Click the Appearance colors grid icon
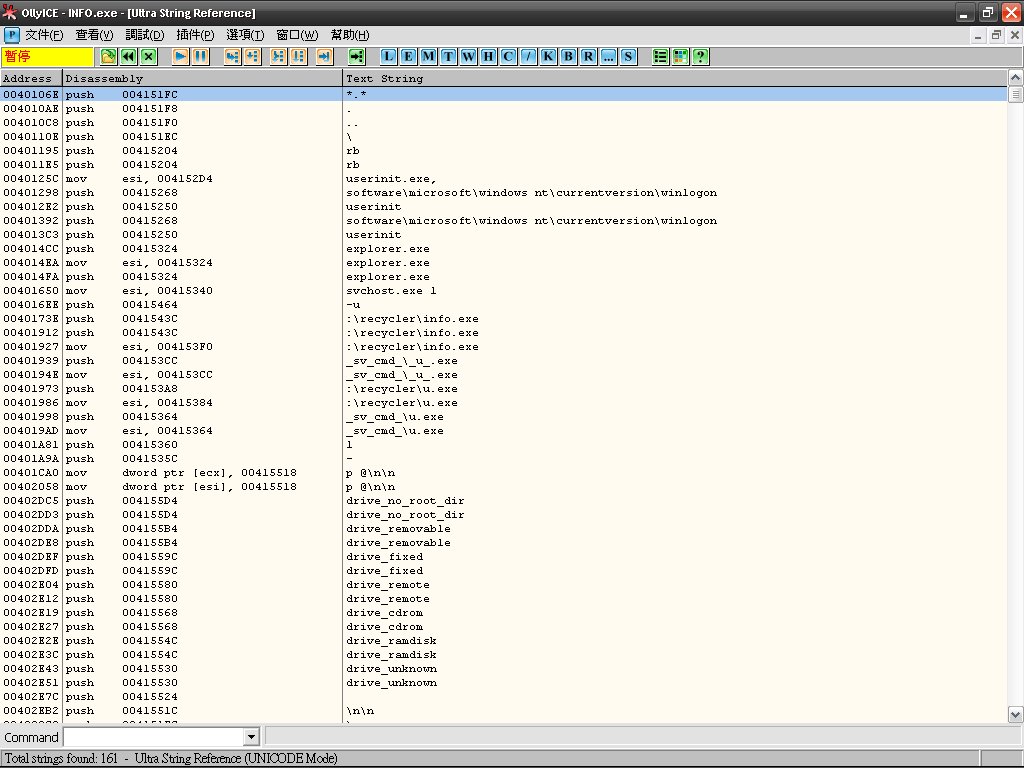The height and width of the screenshot is (768, 1024). [680, 57]
